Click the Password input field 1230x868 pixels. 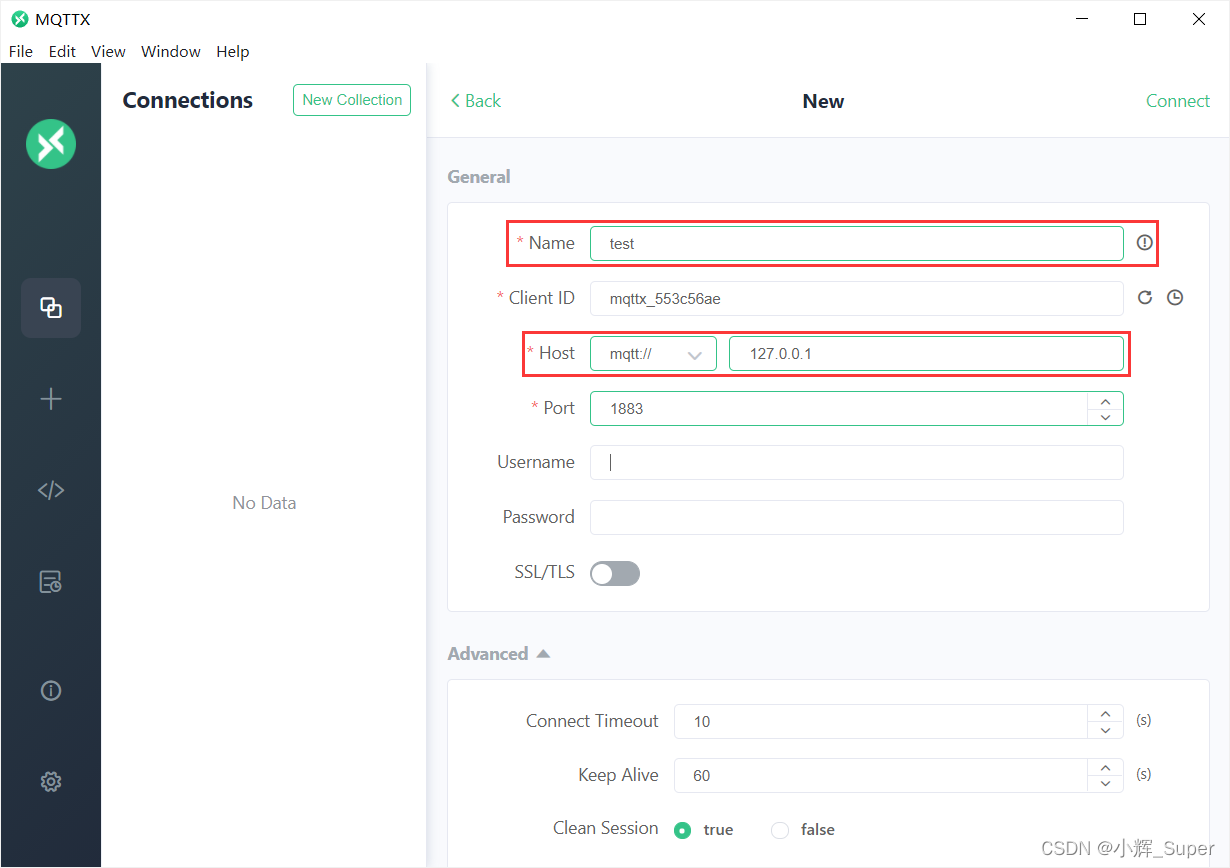(857, 517)
